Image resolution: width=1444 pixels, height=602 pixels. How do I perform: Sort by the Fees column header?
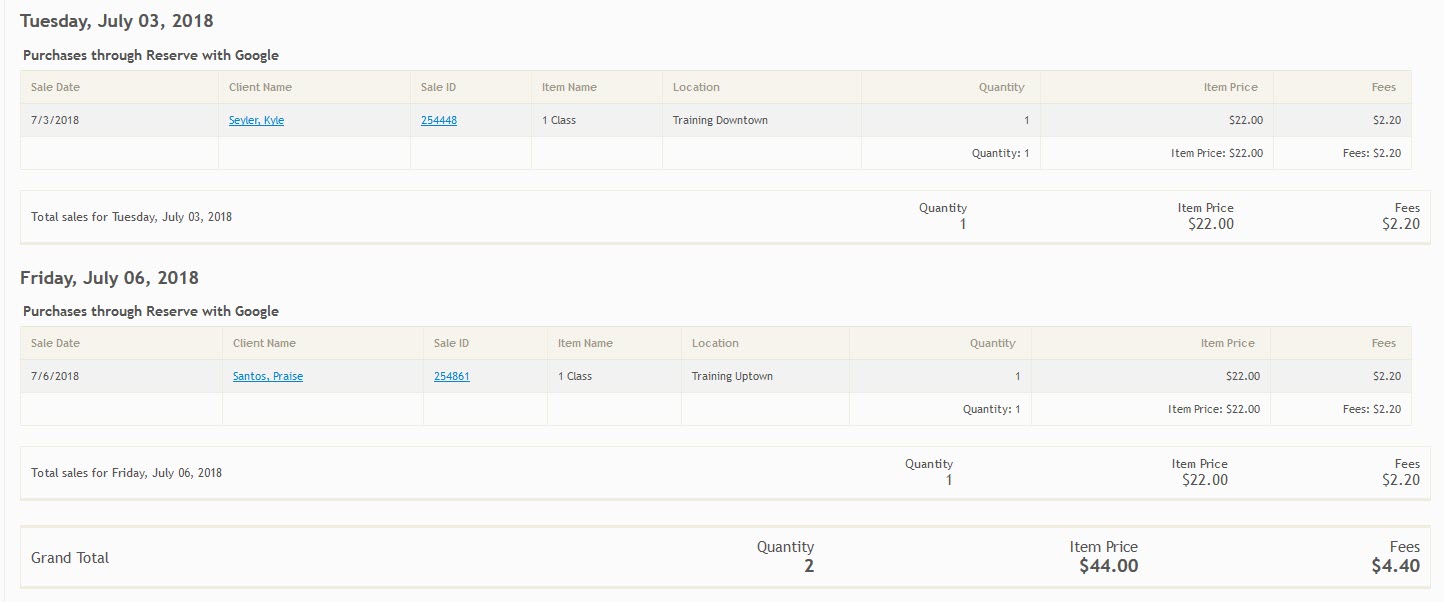pyautogui.click(x=1384, y=87)
